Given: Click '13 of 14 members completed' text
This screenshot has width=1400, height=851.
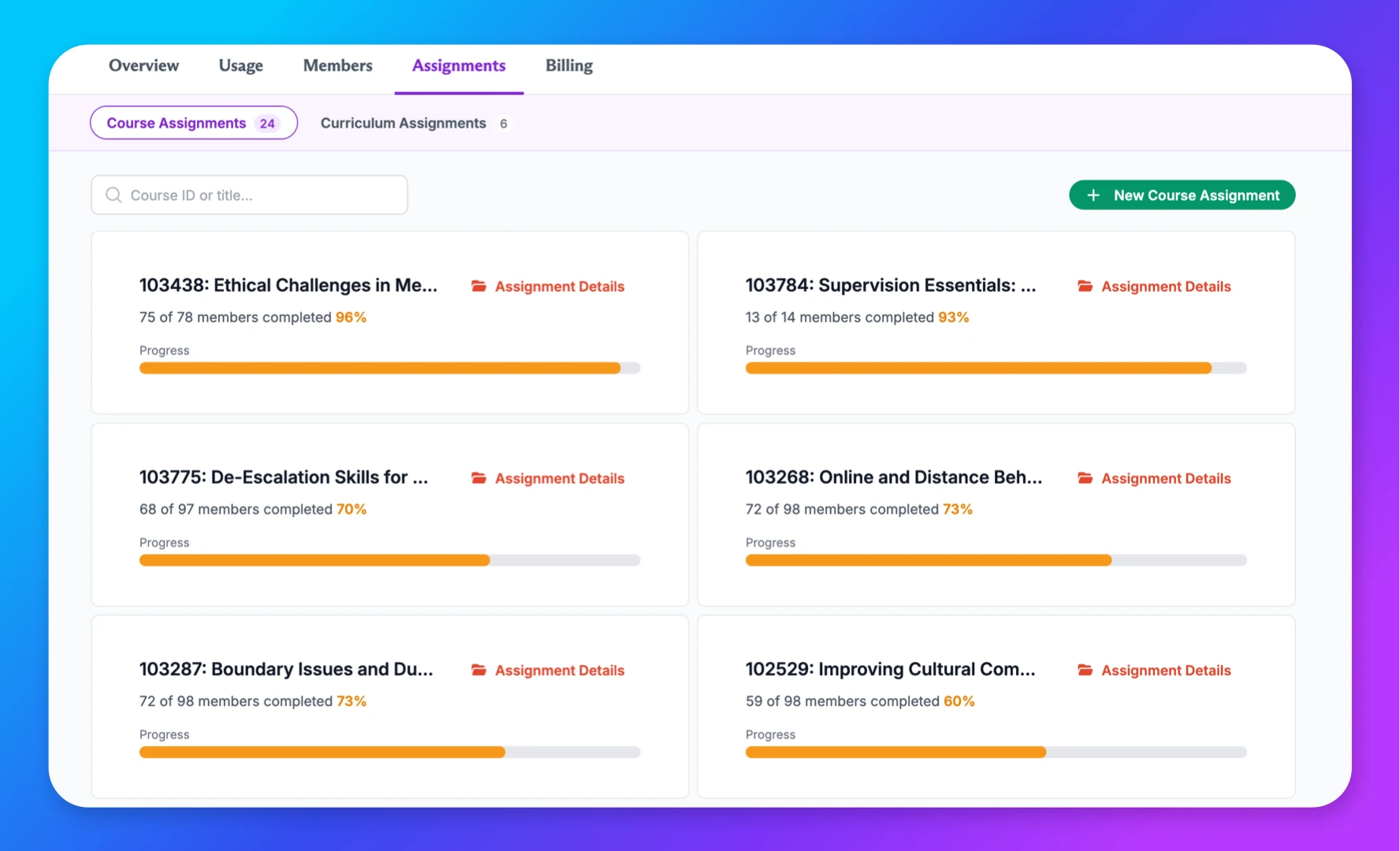Looking at the screenshot, I should coord(840,317).
